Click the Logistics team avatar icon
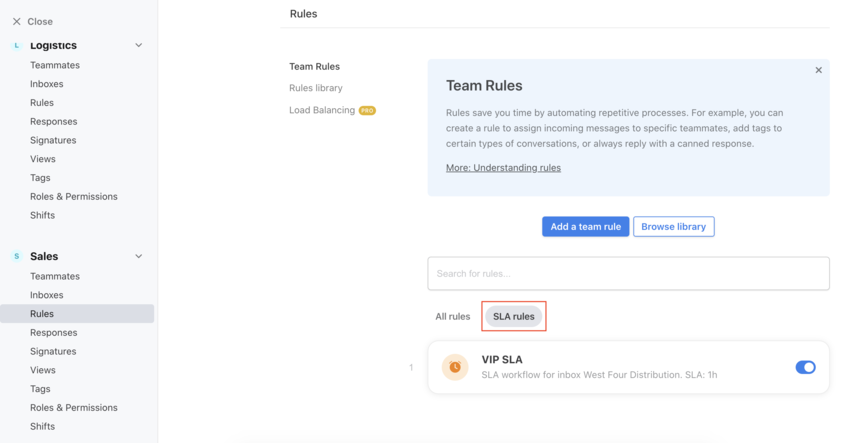The image size is (860, 443). point(16,46)
